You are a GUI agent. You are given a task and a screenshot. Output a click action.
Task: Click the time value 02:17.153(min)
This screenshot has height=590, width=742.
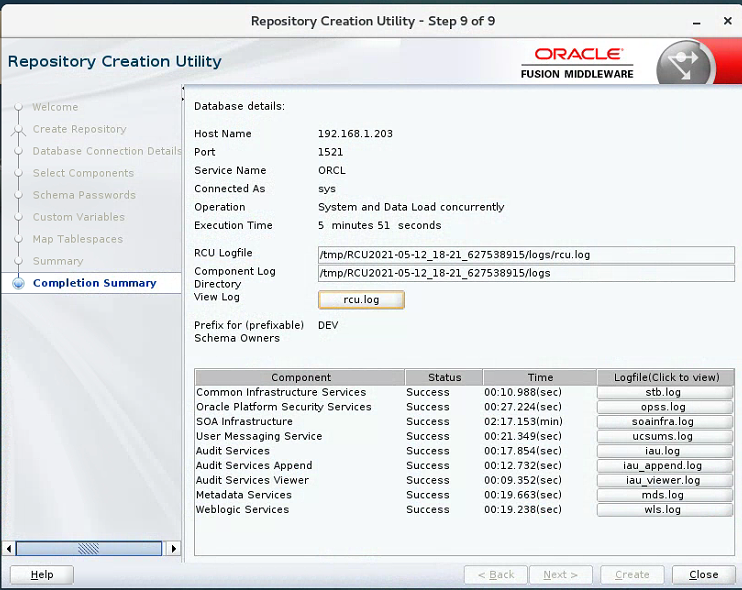click(523, 422)
